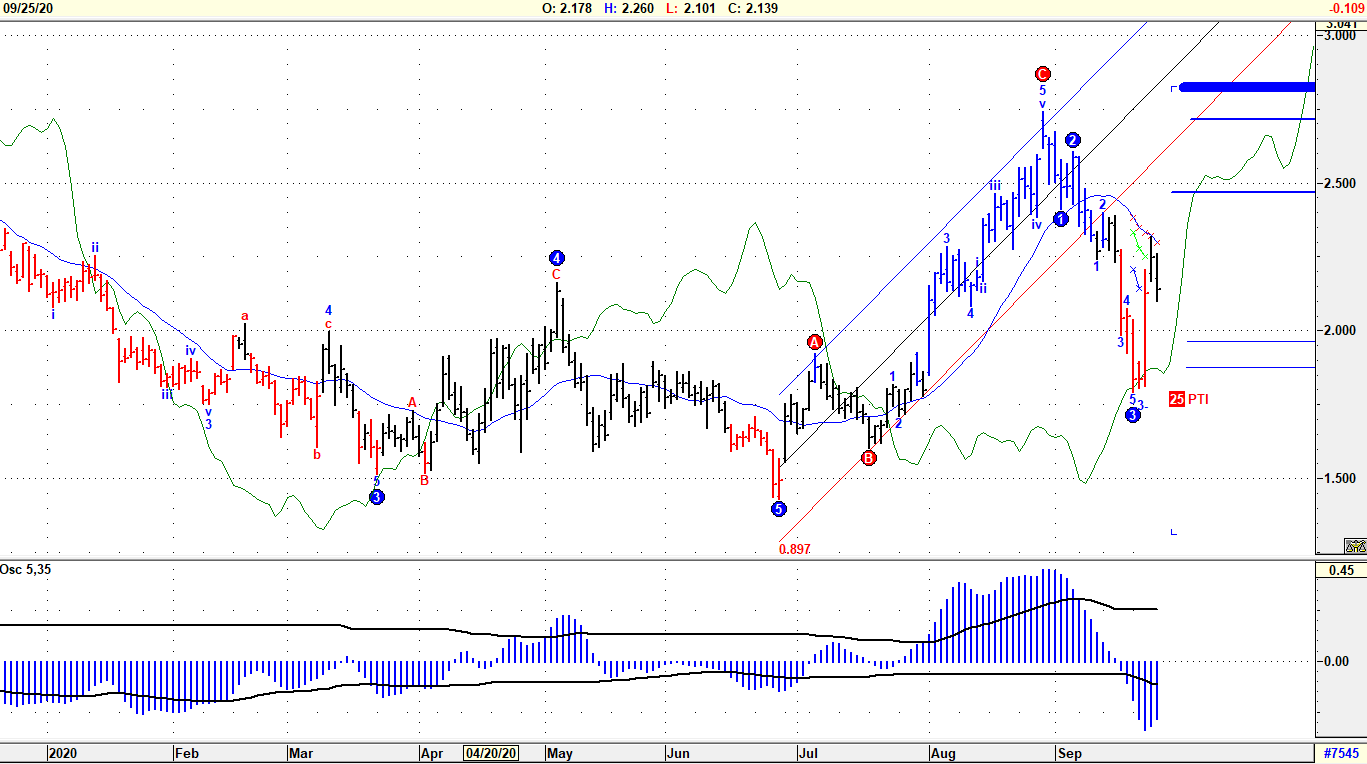Screen dimensions: 1367x764
Task: Click blue circled 2 marker near September top
Action: pyautogui.click(x=1073, y=140)
